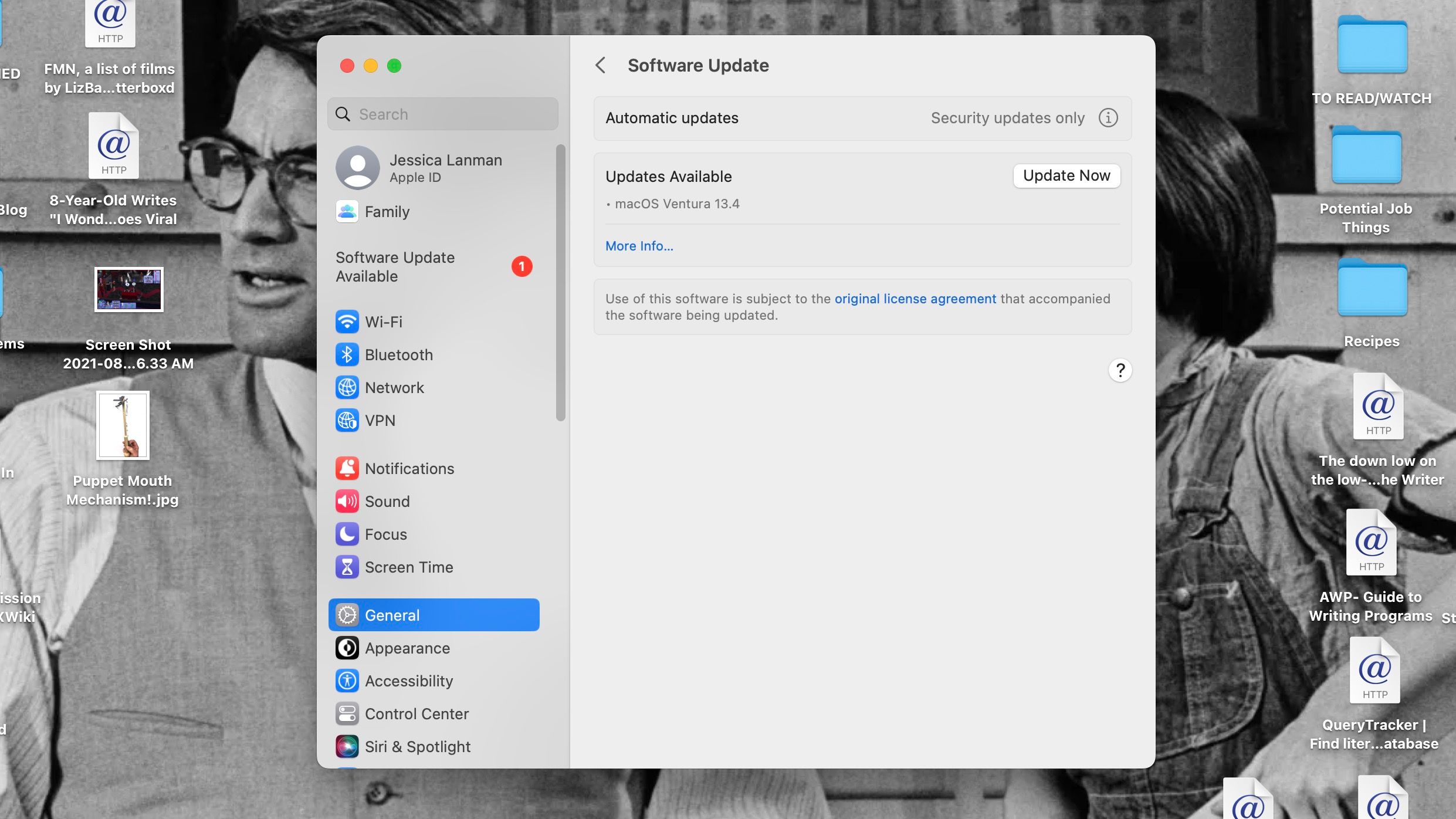Click the 'Control Center' sidebar label
The width and height of the screenshot is (1456, 819).
417,713
